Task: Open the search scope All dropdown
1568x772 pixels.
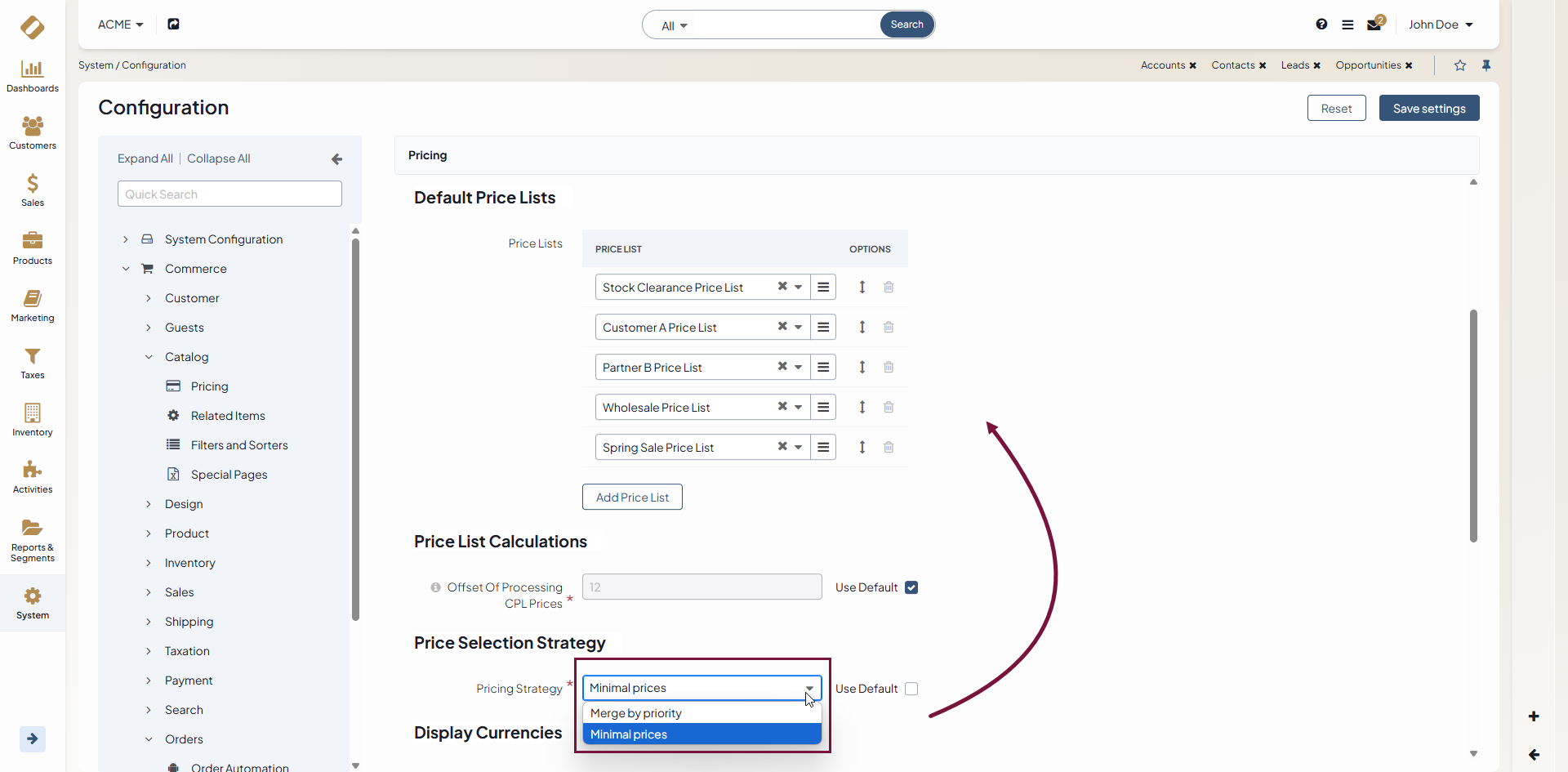Action: click(675, 25)
